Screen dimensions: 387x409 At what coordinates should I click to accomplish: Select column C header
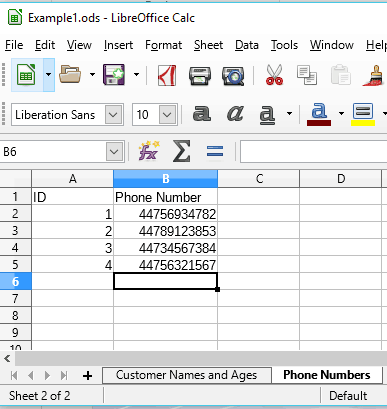point(259,179)
